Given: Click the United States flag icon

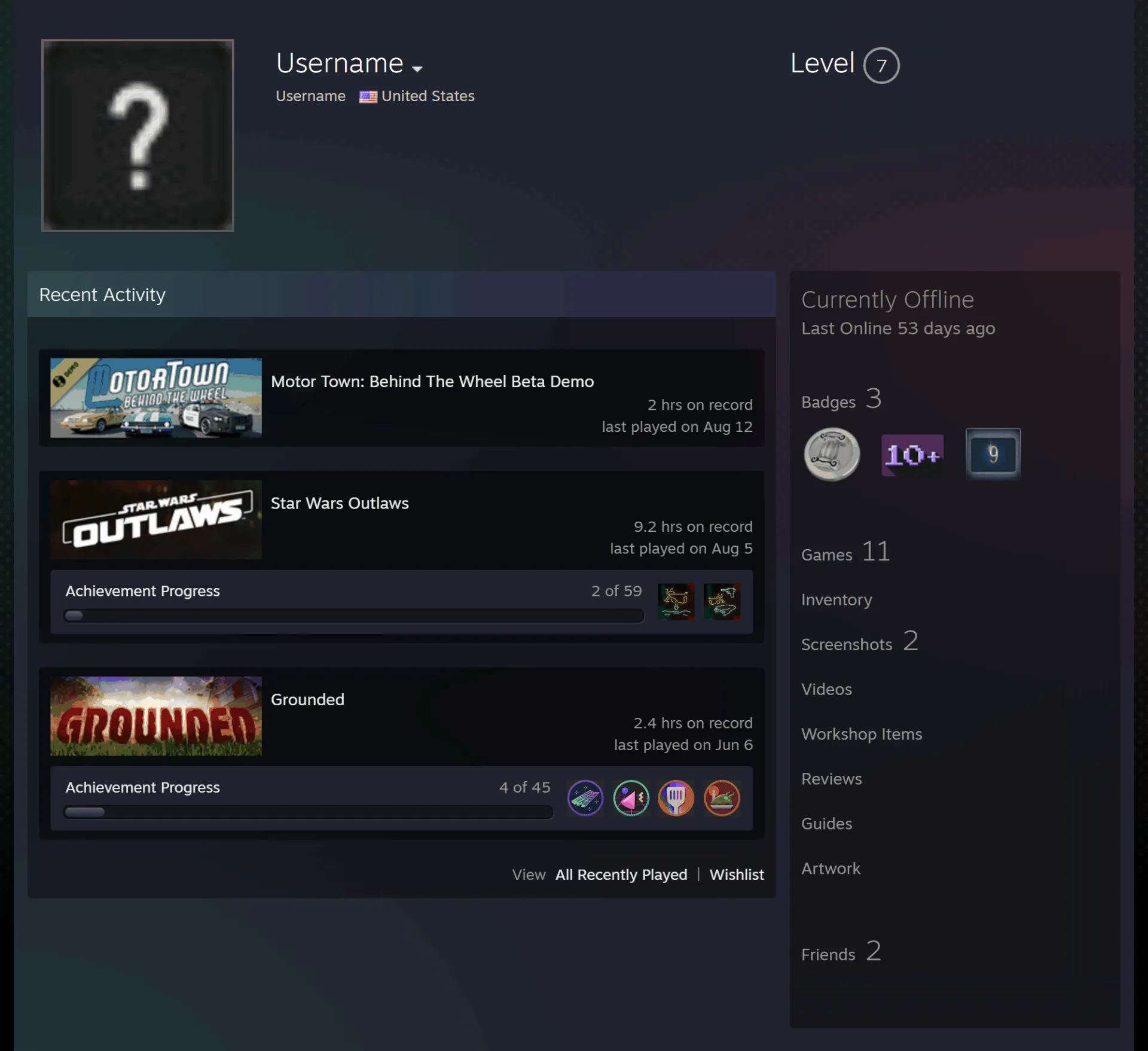Looking at the screenshot, I should pos(368,97).
